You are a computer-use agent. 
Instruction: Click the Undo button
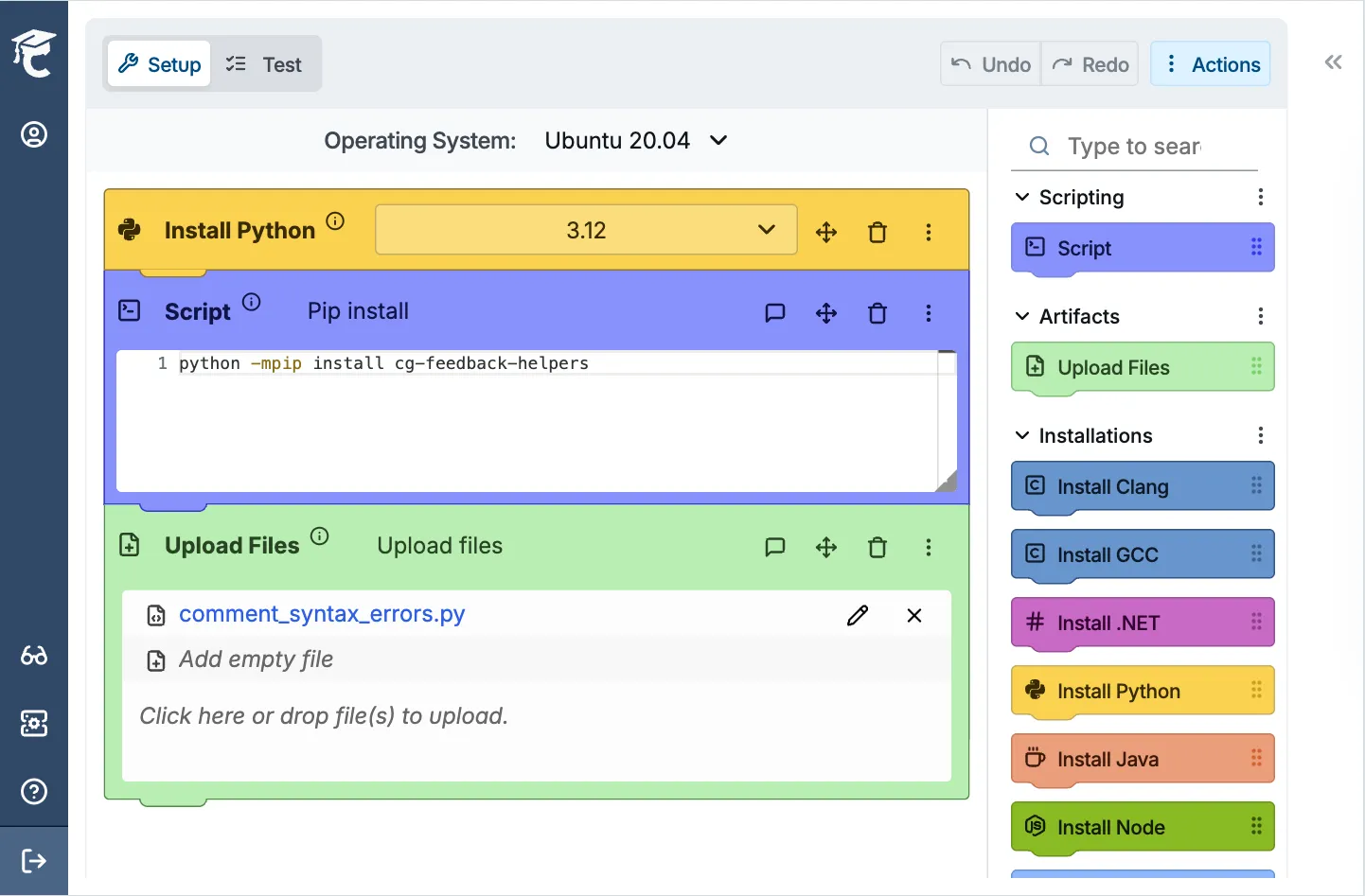tap(989, 63)
